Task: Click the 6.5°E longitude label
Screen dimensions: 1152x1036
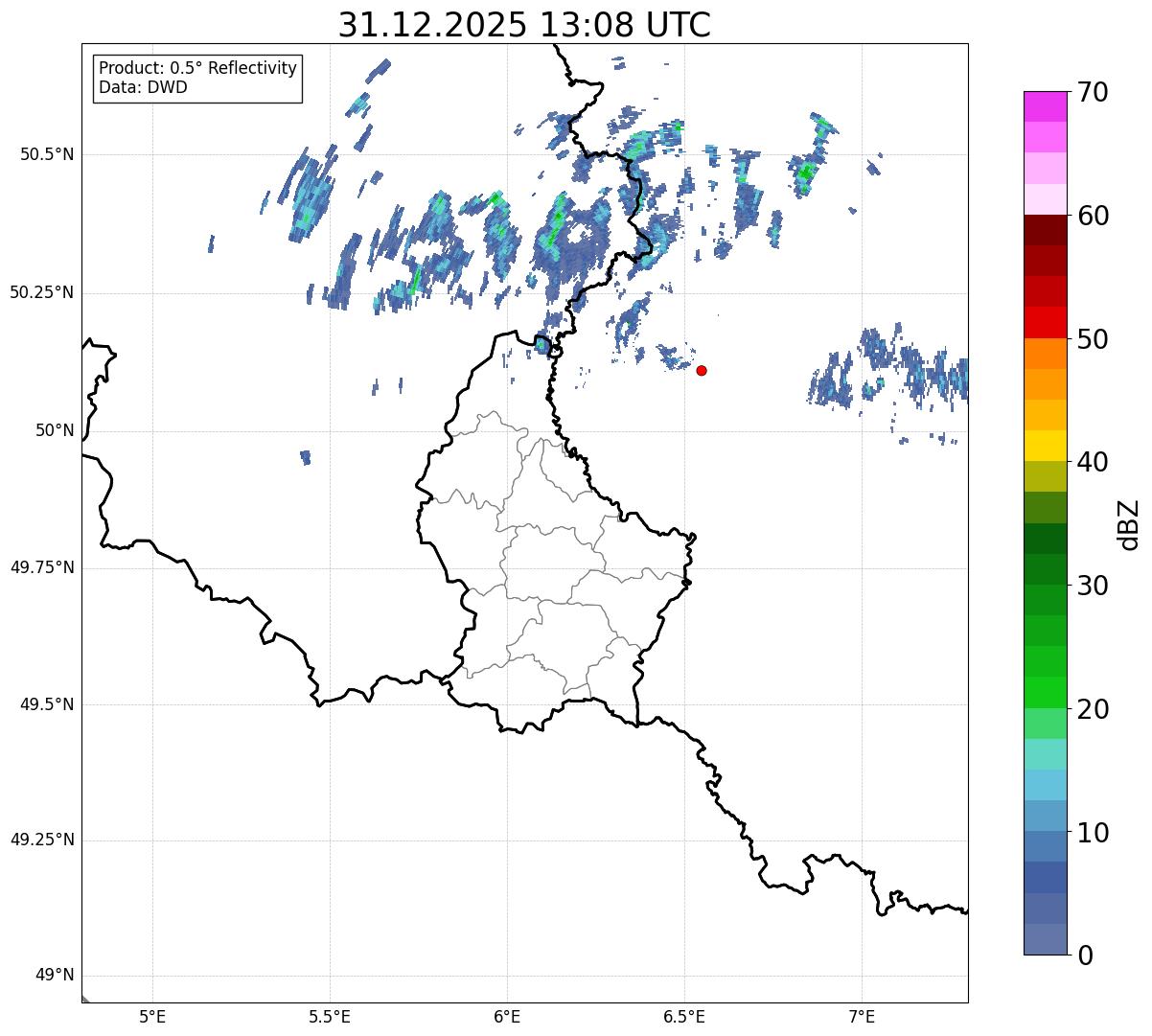Action: [x=684, y=1017]
